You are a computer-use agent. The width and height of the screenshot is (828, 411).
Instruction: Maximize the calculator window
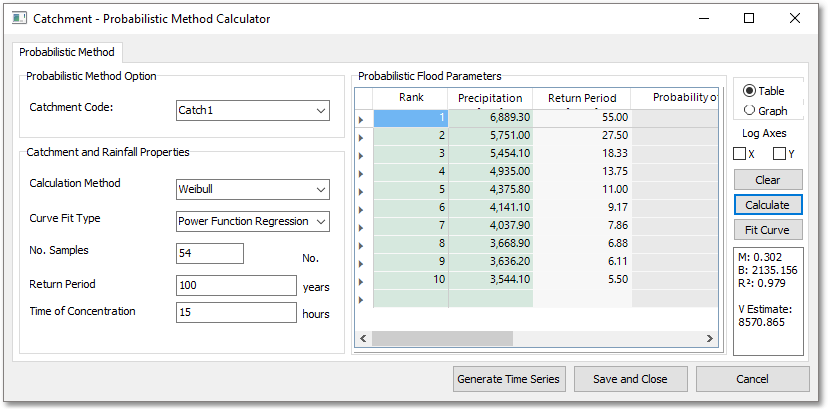(x=748, y=18)
